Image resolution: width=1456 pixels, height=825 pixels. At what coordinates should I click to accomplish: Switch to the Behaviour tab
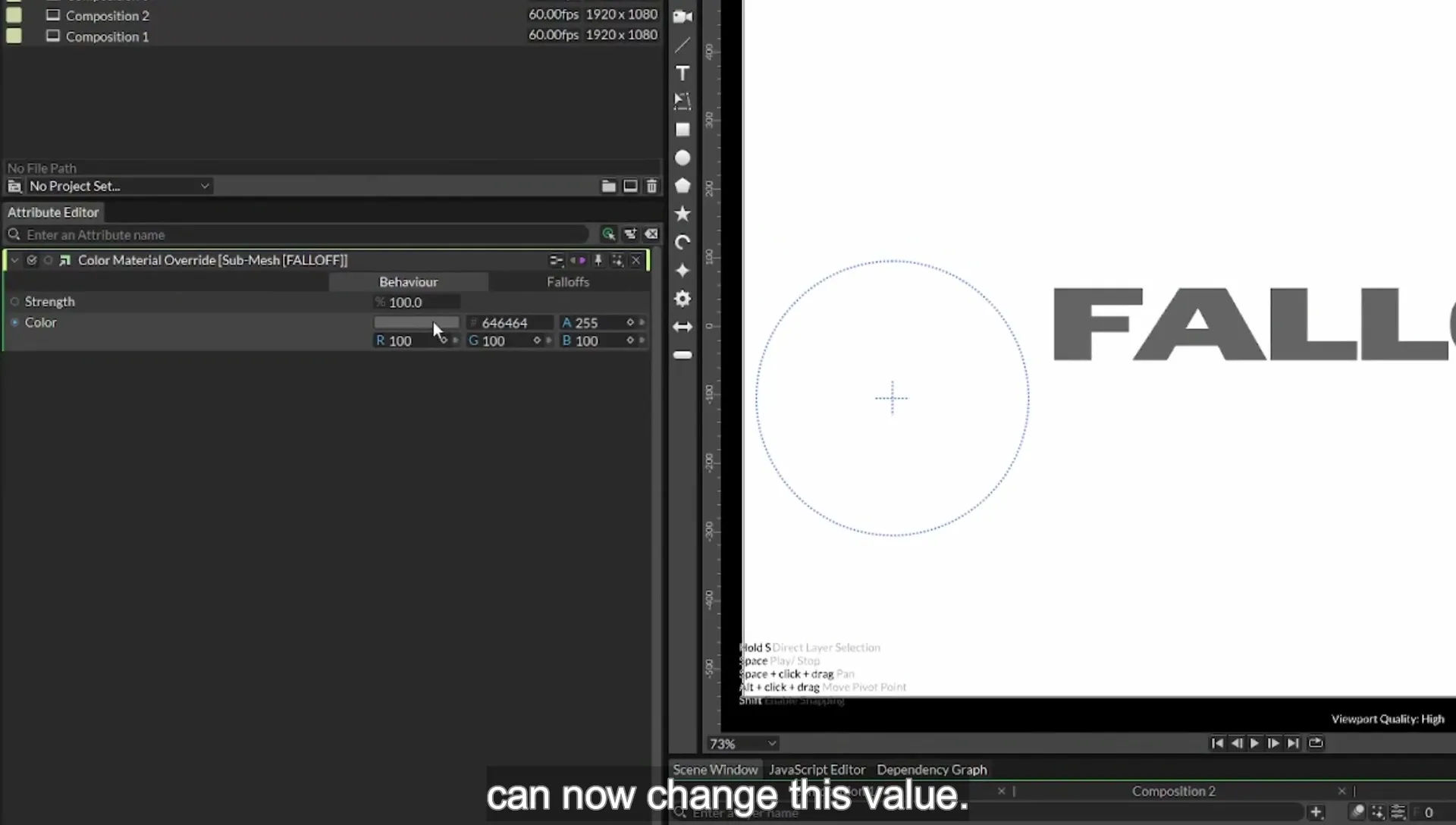[x=408, y=282]
